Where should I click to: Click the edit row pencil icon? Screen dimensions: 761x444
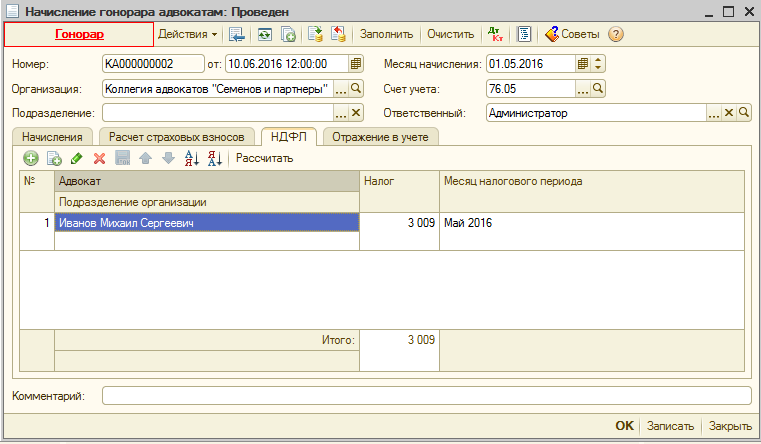pos(77,158)
